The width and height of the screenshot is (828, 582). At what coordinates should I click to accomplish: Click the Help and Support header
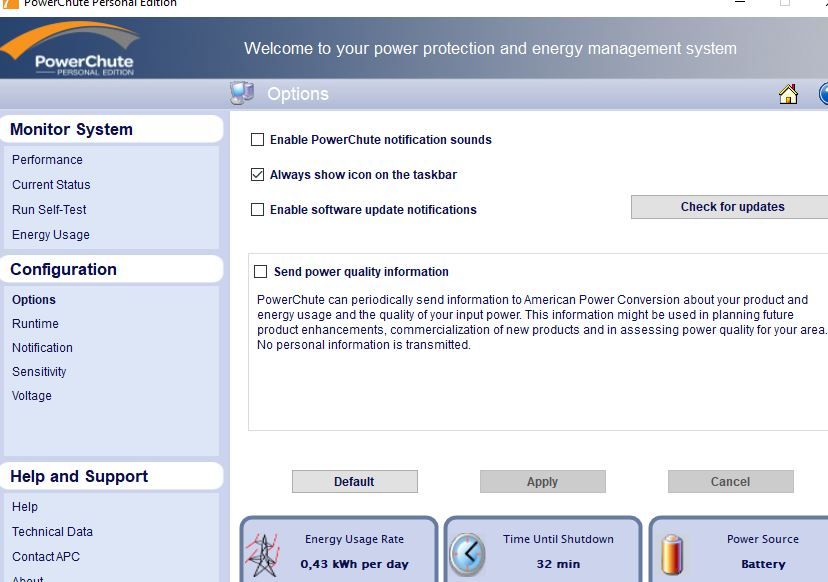(x=111, y=476)
